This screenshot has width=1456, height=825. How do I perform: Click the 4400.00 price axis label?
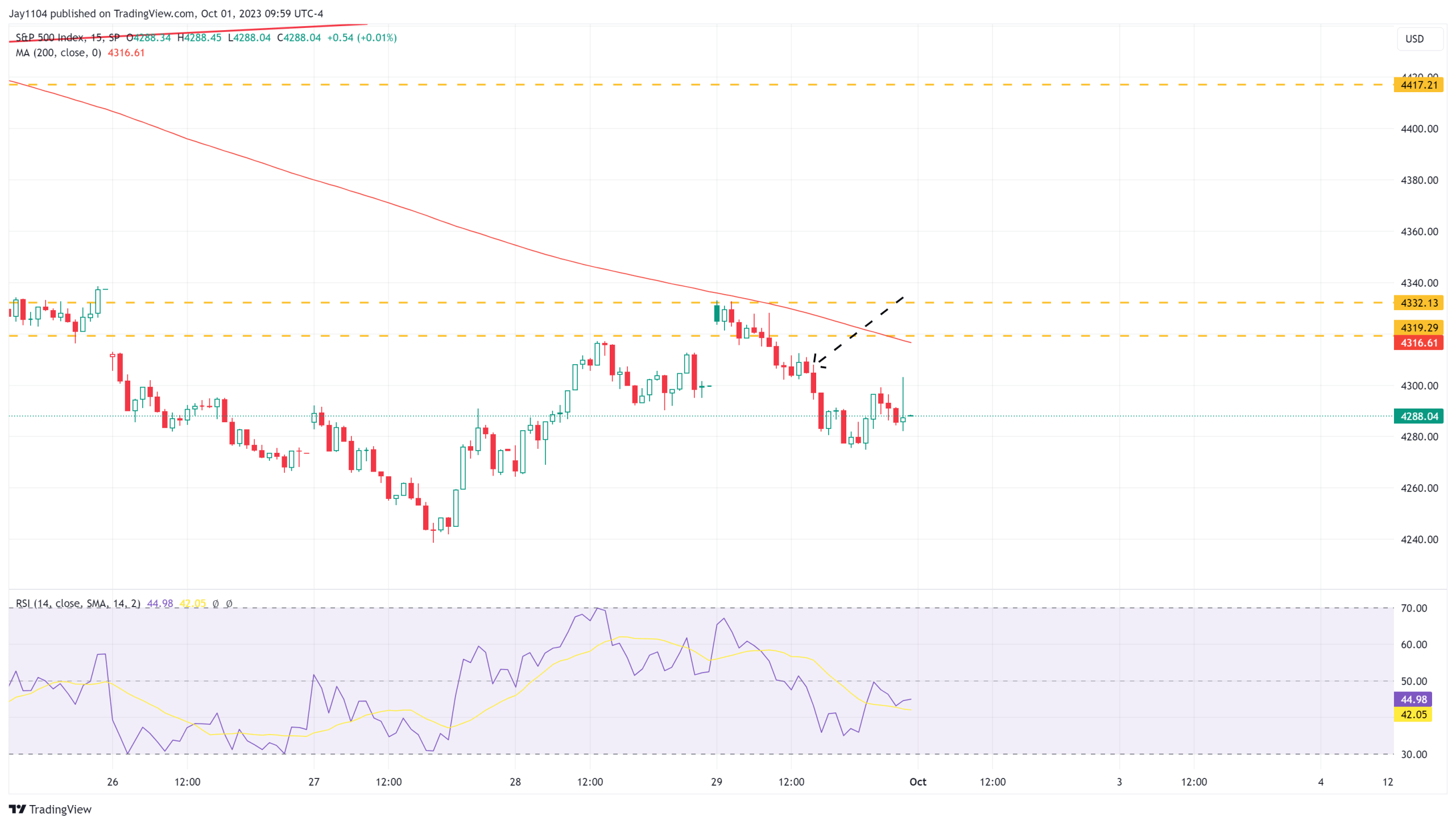tap(1419, 129)
